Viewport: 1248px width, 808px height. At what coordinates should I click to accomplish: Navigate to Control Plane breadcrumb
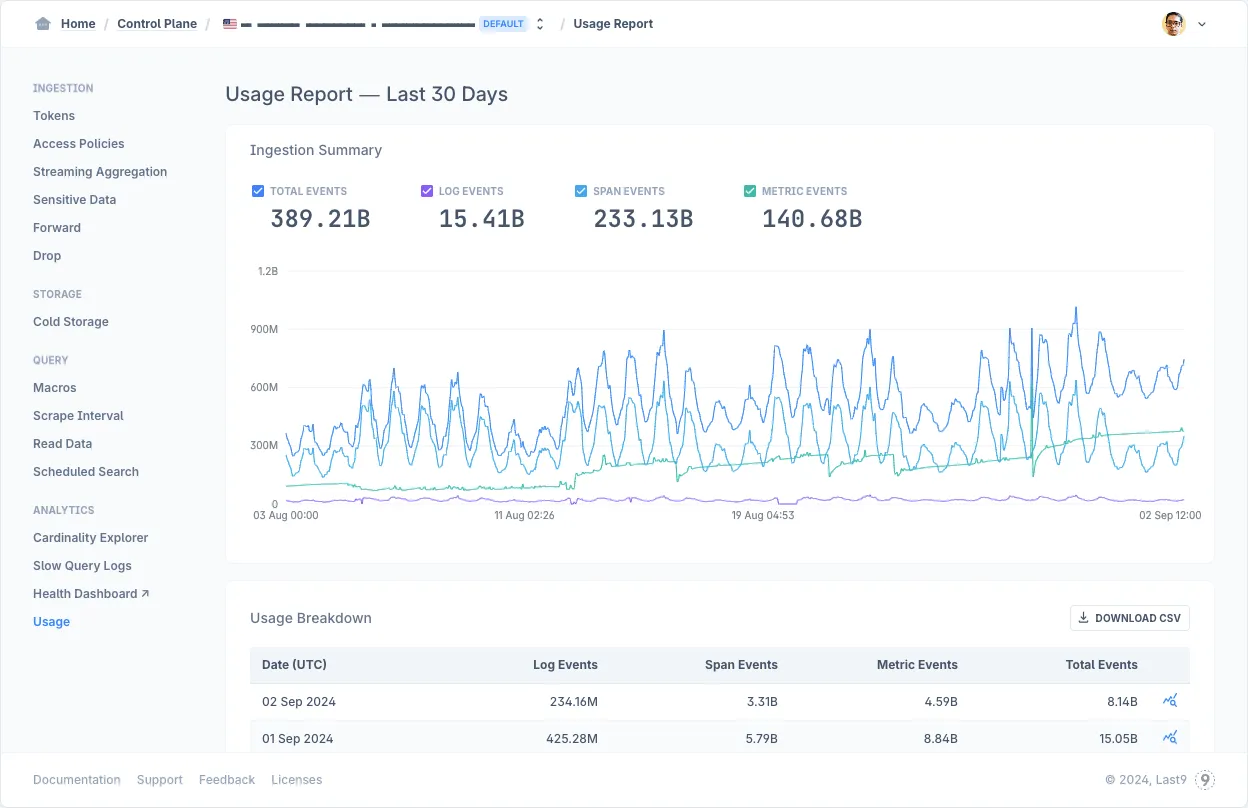(157, 24)
